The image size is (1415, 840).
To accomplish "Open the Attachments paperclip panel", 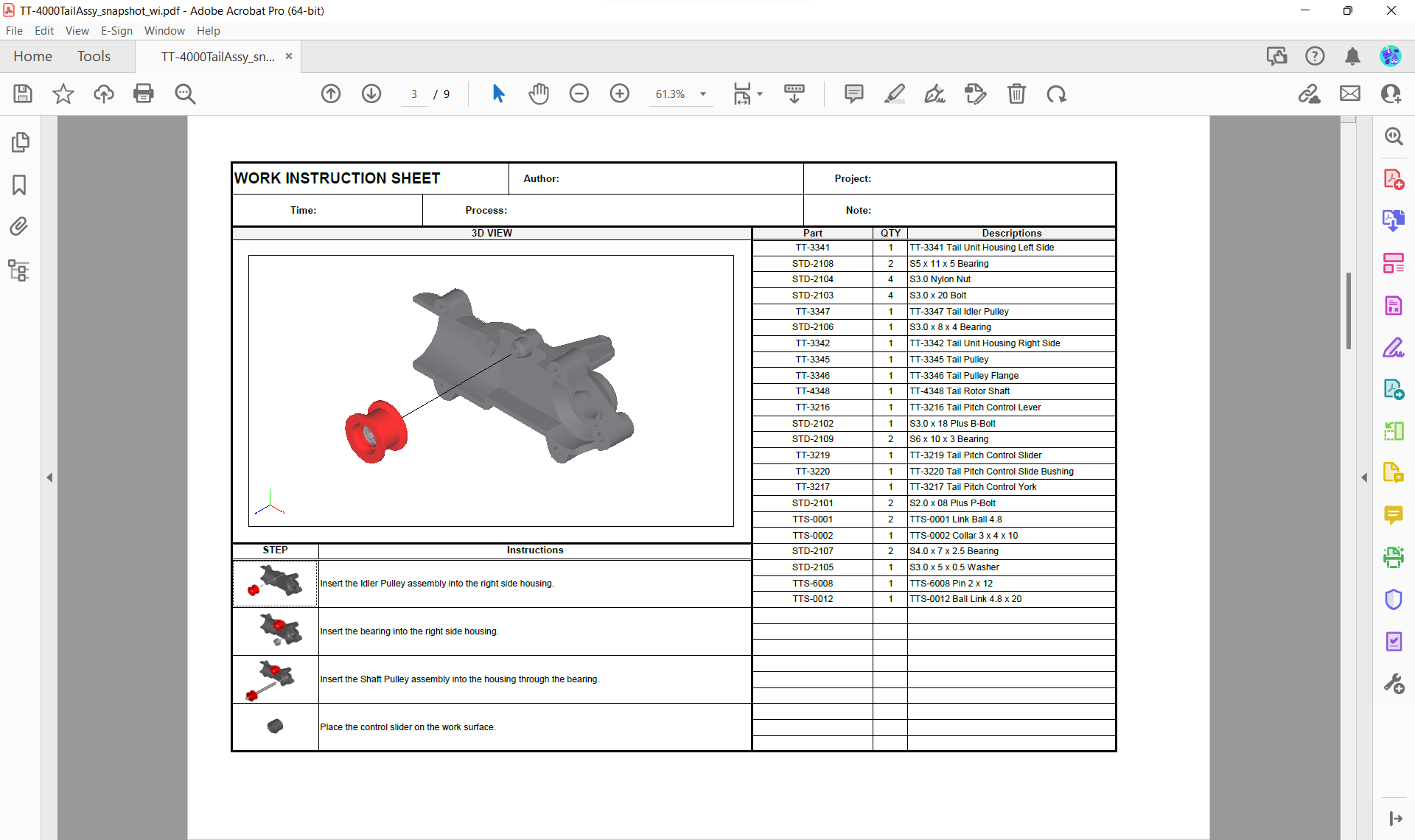I will pos(19,226).
